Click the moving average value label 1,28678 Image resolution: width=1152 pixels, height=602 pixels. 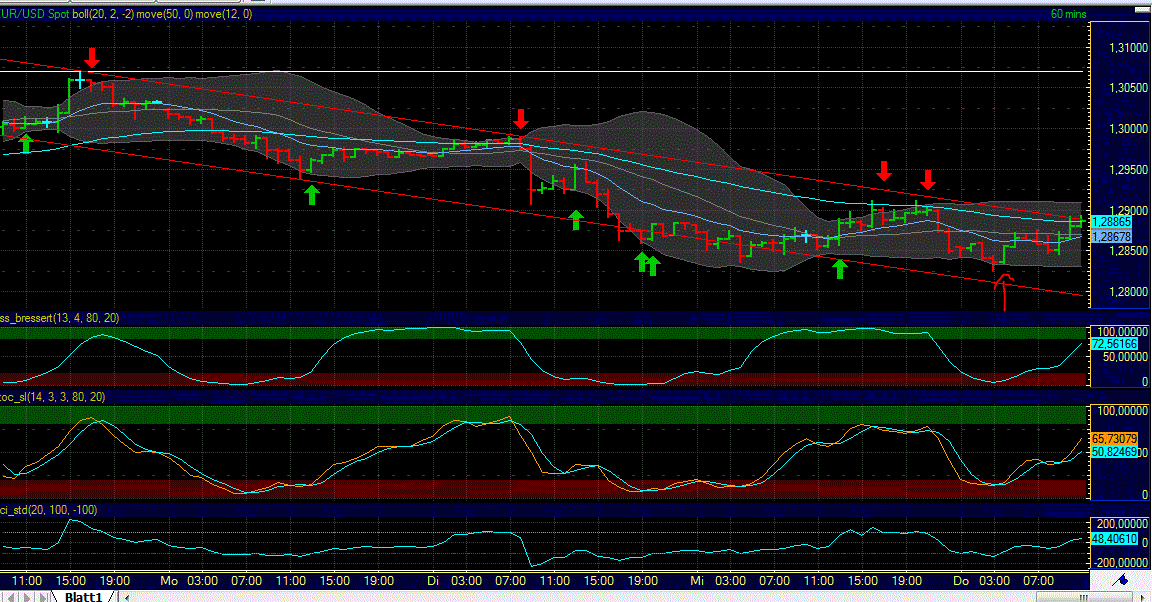pos(1112,237)
